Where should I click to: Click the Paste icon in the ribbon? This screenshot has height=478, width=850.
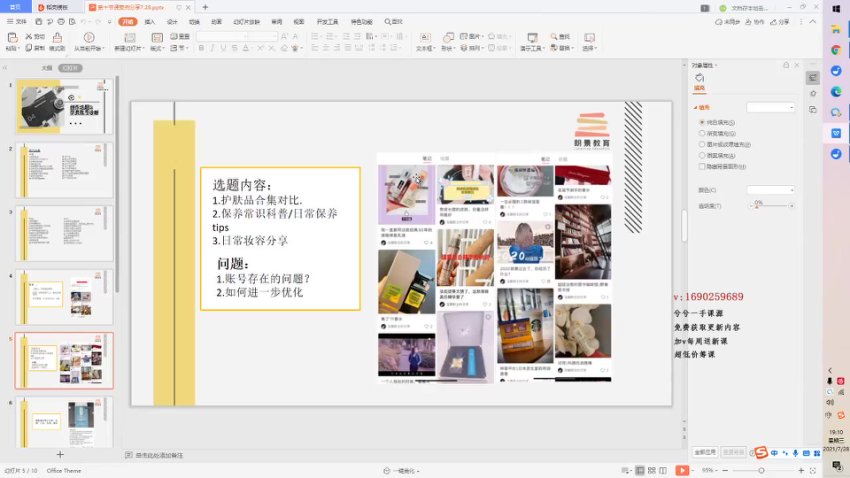coord(12,37)
